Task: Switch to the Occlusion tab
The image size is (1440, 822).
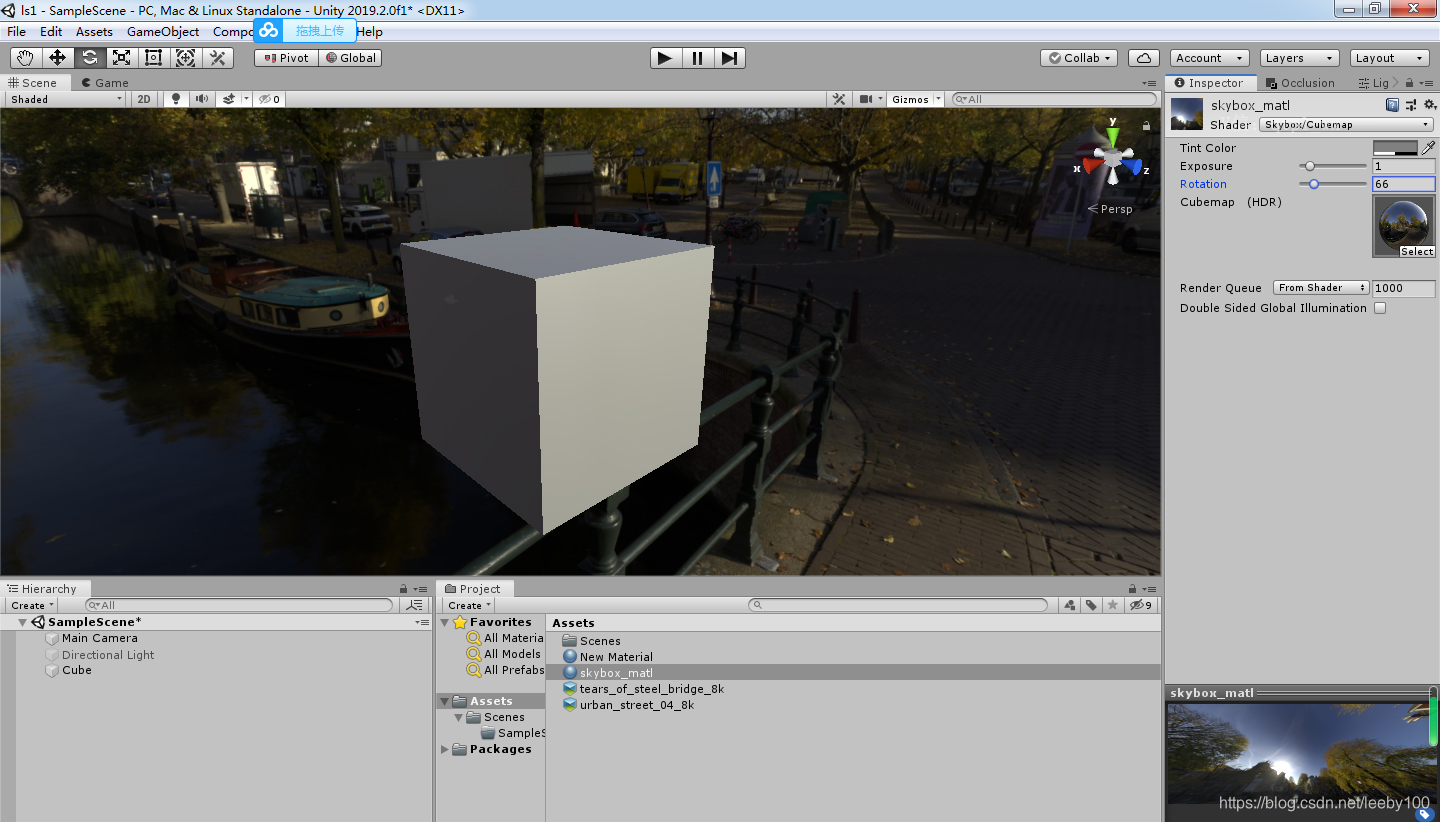Action: tap(1300, 83)
